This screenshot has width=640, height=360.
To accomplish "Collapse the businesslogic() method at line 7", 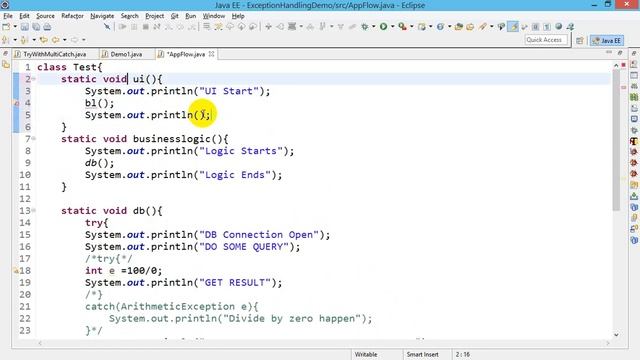I will point(34,139).
